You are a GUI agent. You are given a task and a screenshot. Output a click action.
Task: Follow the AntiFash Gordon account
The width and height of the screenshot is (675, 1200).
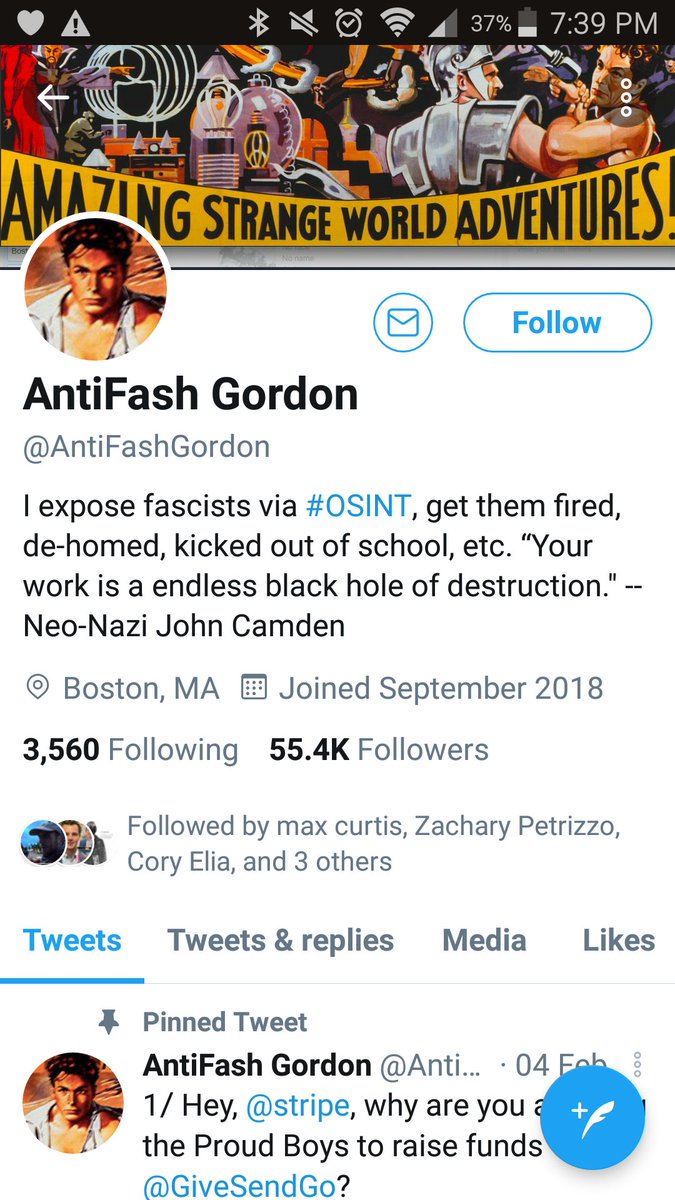point(557,323)
